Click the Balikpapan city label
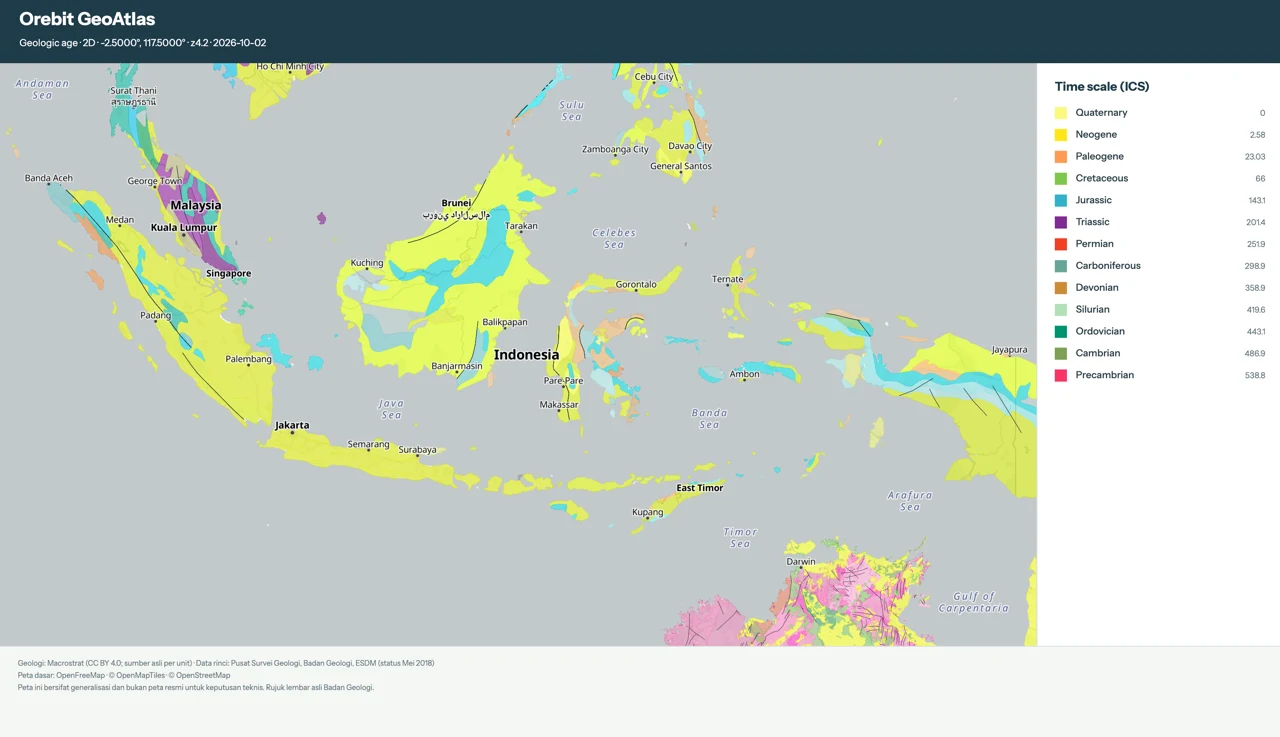Image resolution: width=1280 pixels, height=737 pixels. [505, 323]
